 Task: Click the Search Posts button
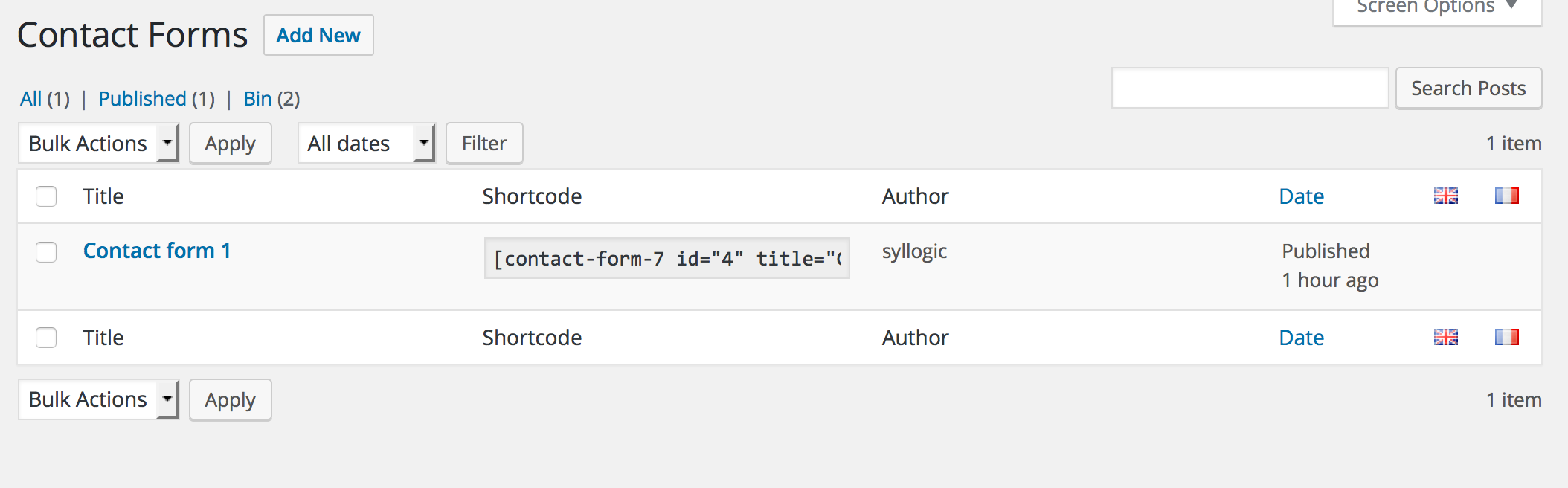pos(1468,89)
